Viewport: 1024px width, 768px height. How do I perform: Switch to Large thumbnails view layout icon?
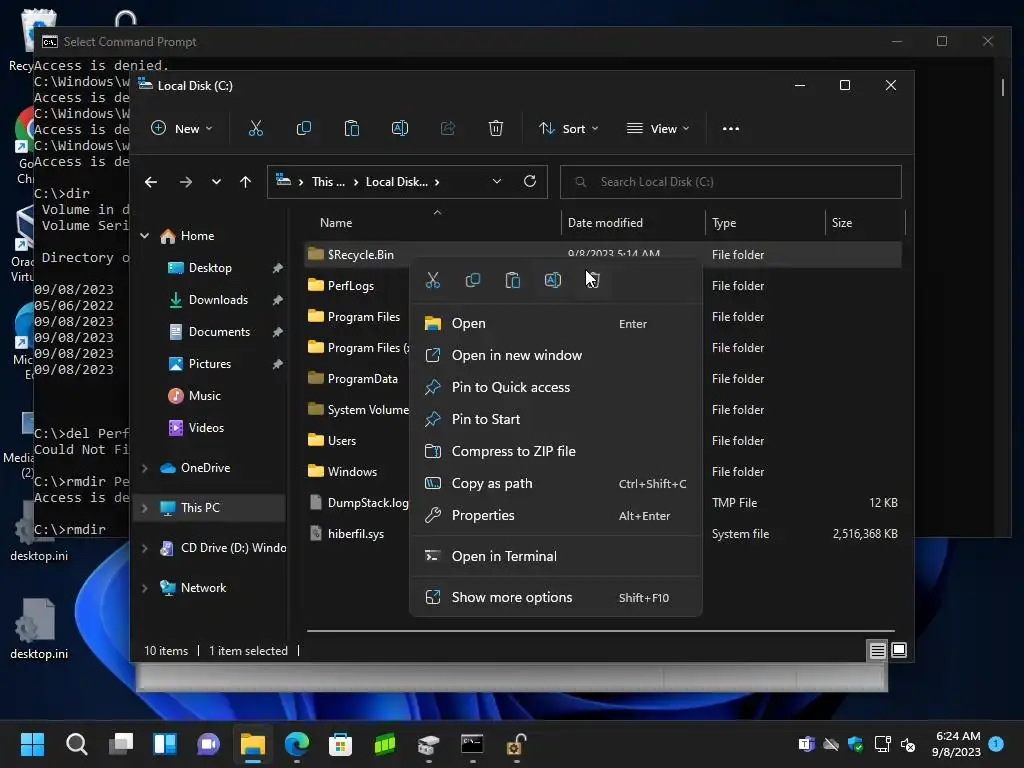(899, 650)
